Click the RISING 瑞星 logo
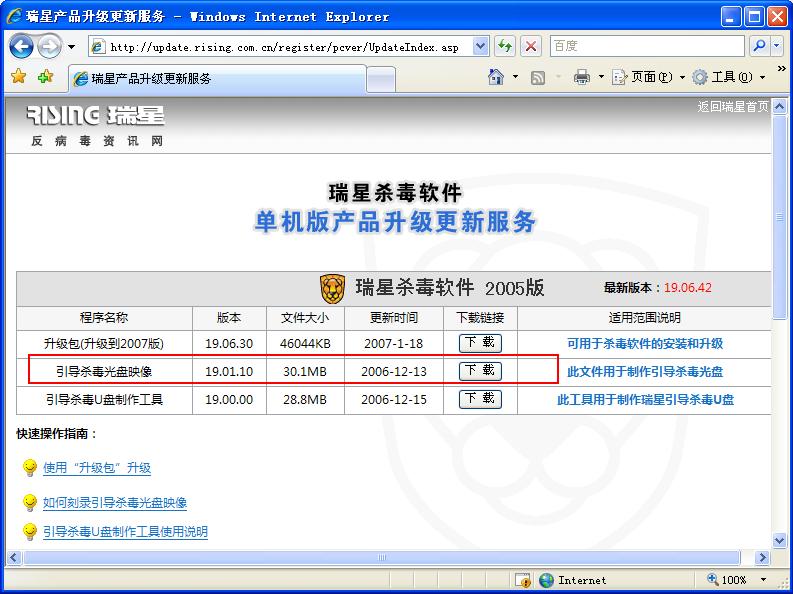793x594 pixels. 95,116
